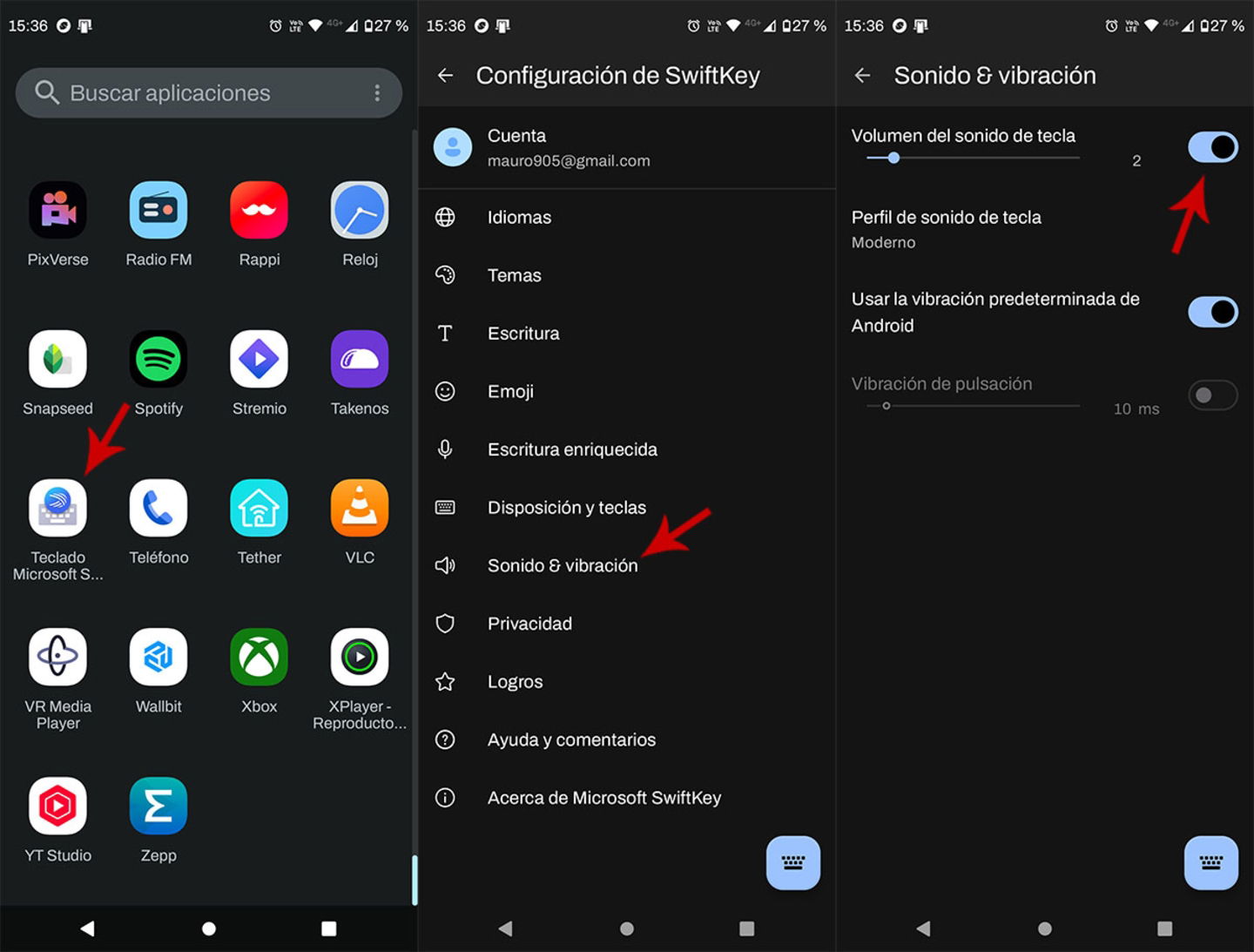
Task: Open the Teléfono phone app
Action: [x=158, y=508]
